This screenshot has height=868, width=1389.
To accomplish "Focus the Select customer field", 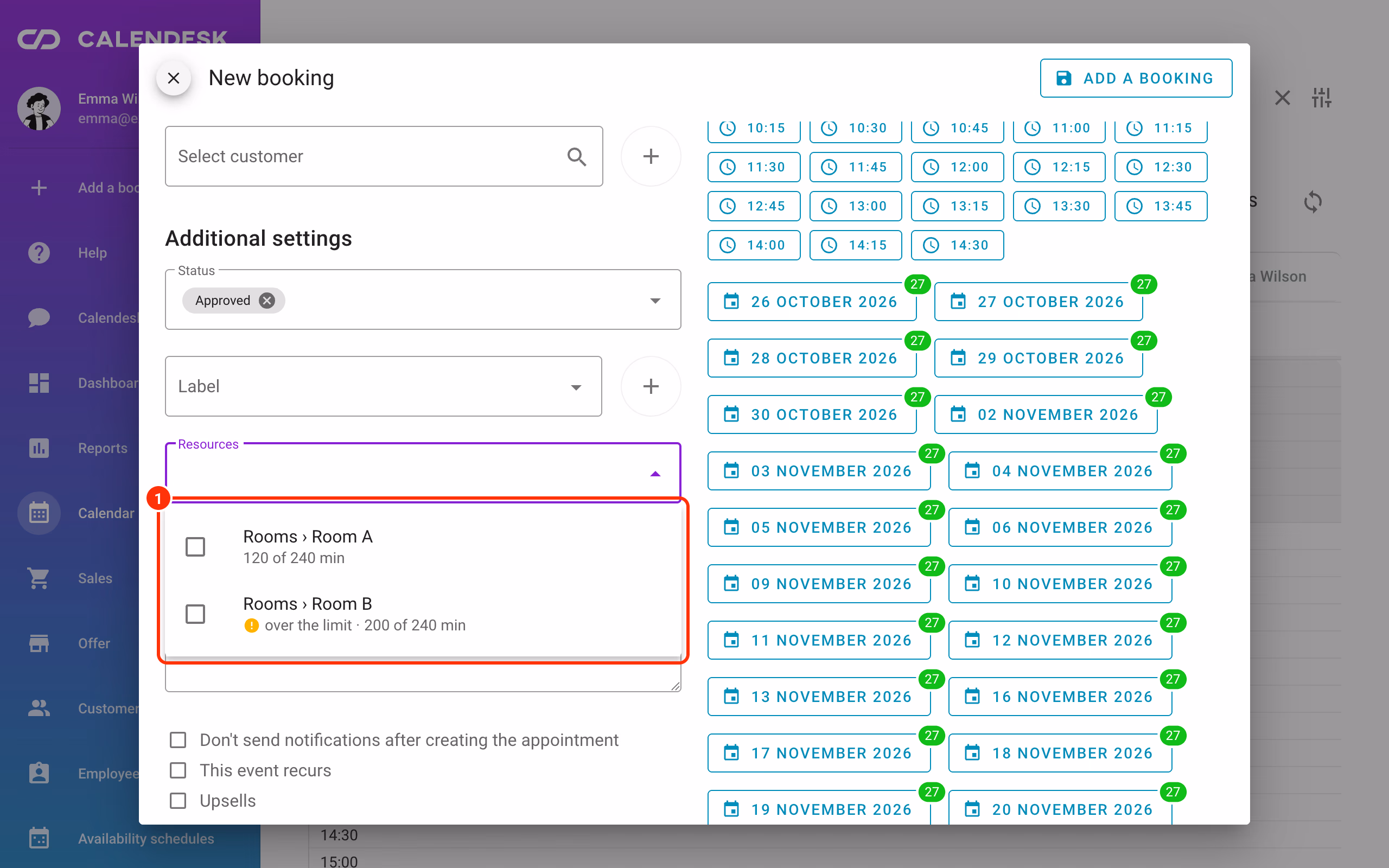I will tap(384, 156).
